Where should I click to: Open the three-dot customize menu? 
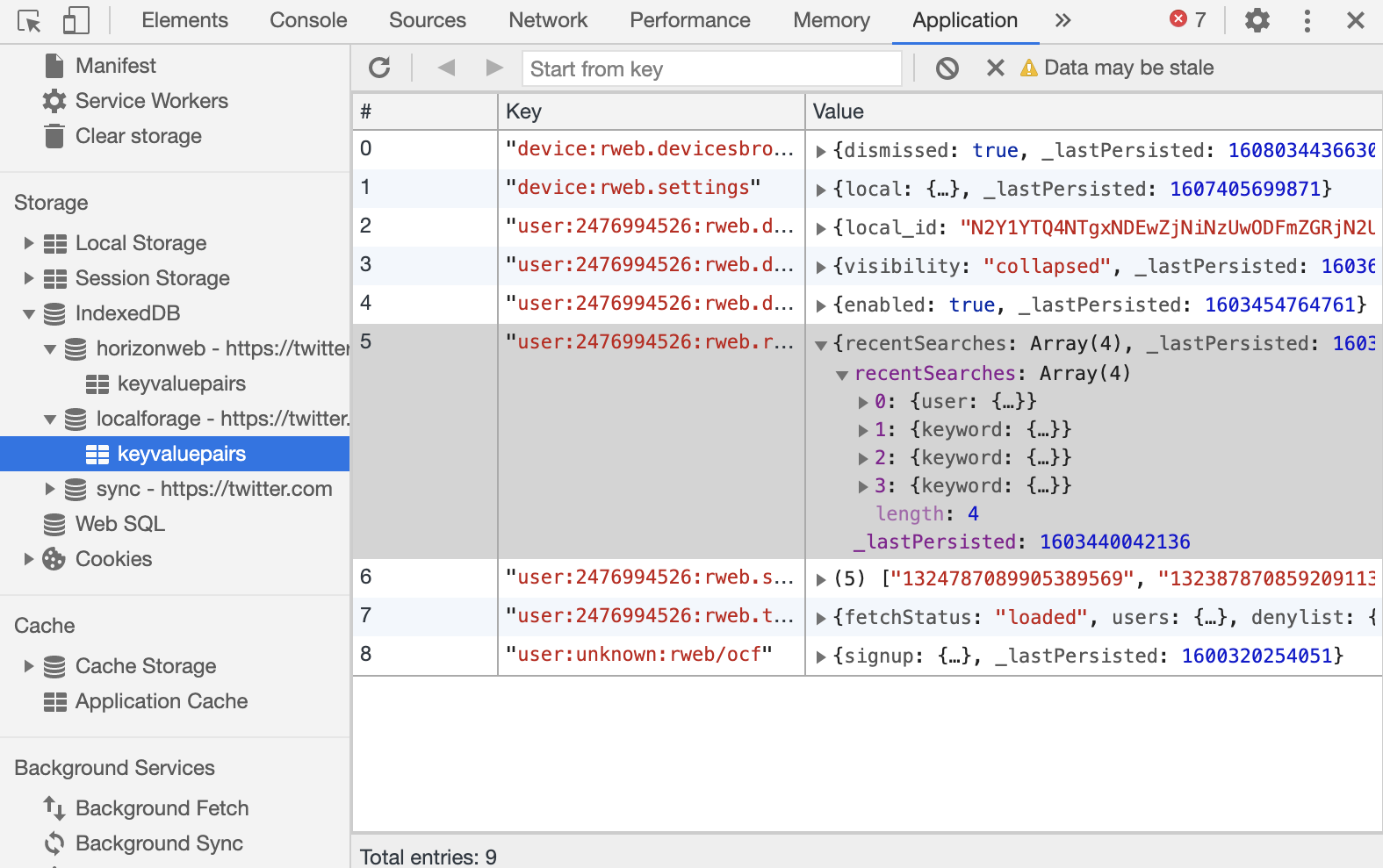[1307, 20]
